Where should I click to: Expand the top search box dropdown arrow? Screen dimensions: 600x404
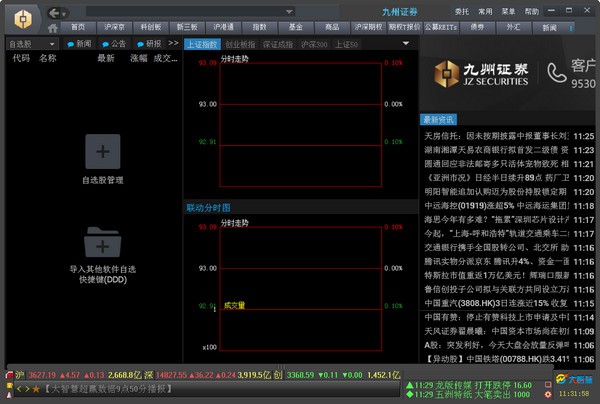click(x=289, y=11)
